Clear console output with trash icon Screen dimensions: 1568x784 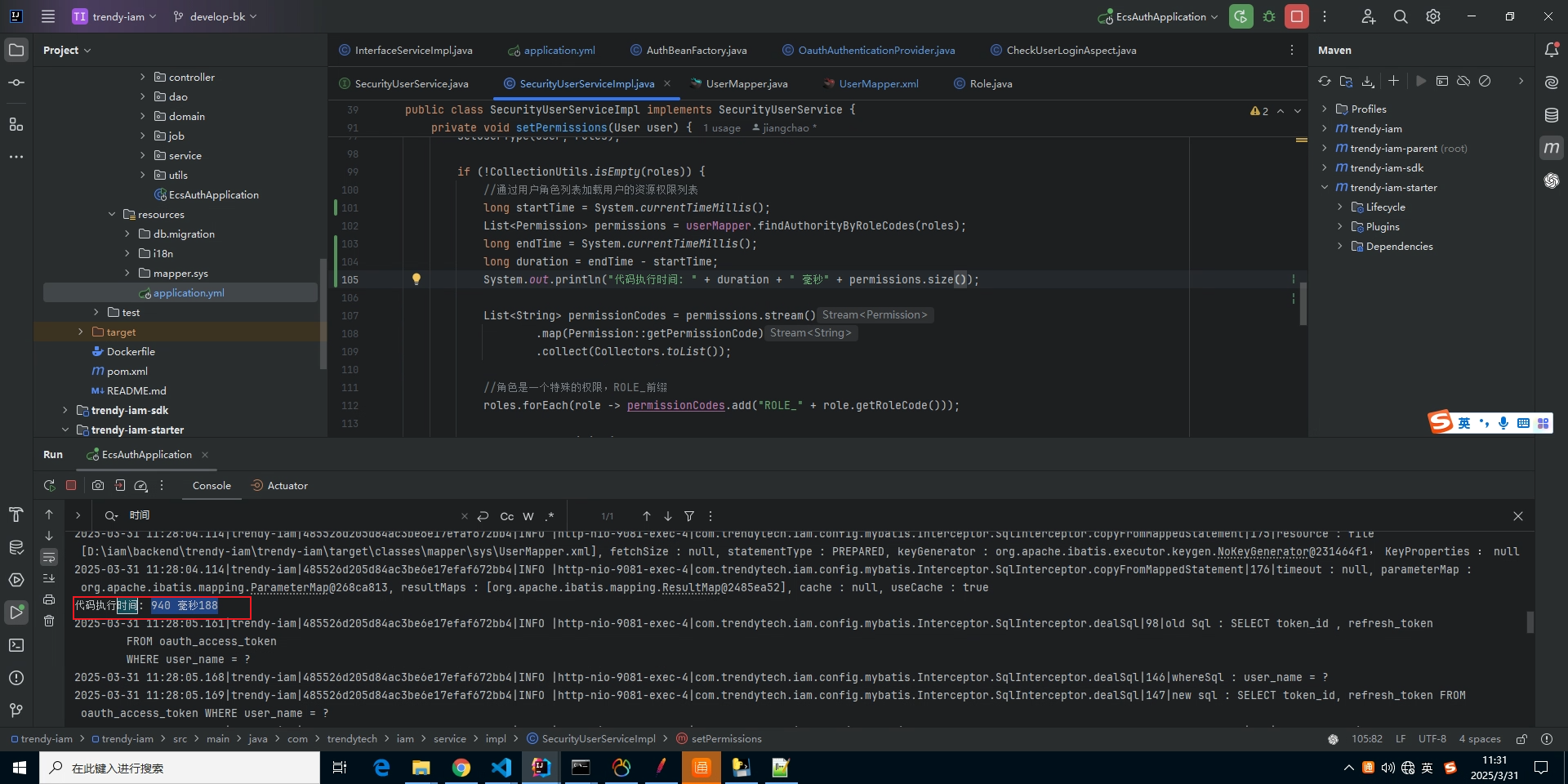(49, 621)
